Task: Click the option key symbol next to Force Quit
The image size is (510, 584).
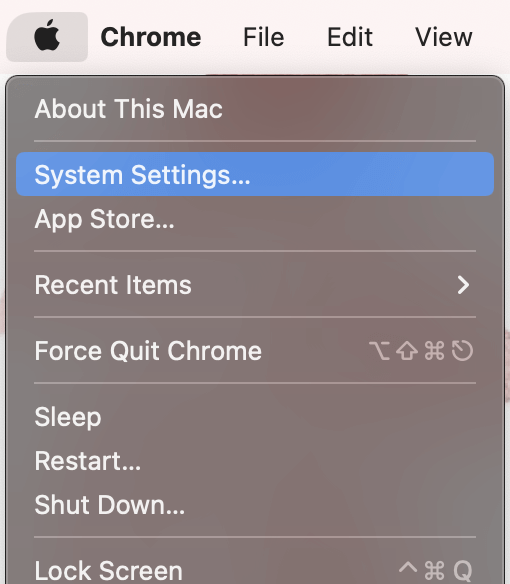Action: [x=379, y=351]
